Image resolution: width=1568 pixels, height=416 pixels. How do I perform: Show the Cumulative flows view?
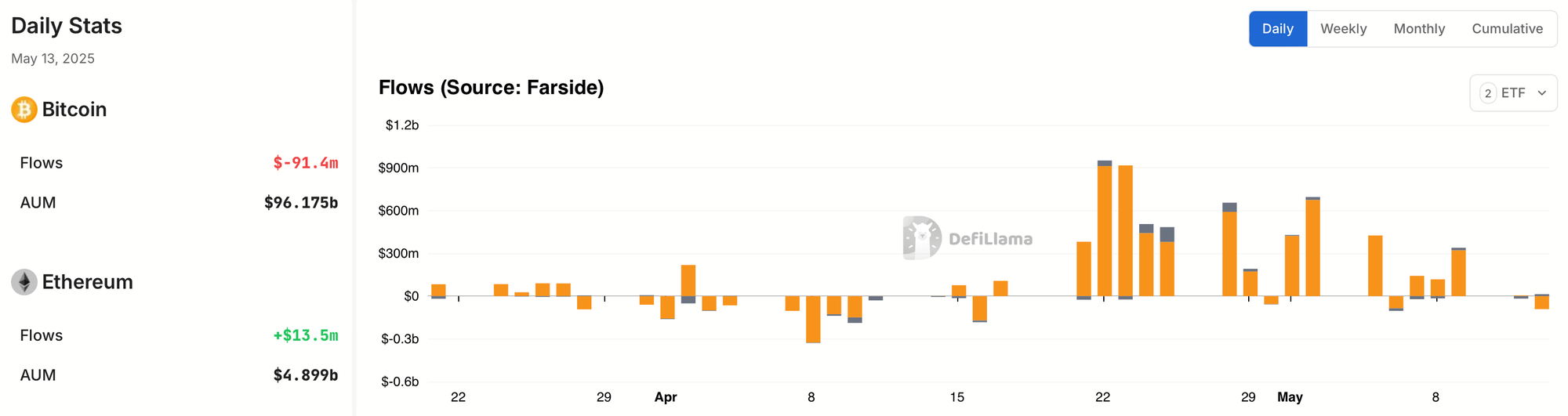coord(1508,29)
